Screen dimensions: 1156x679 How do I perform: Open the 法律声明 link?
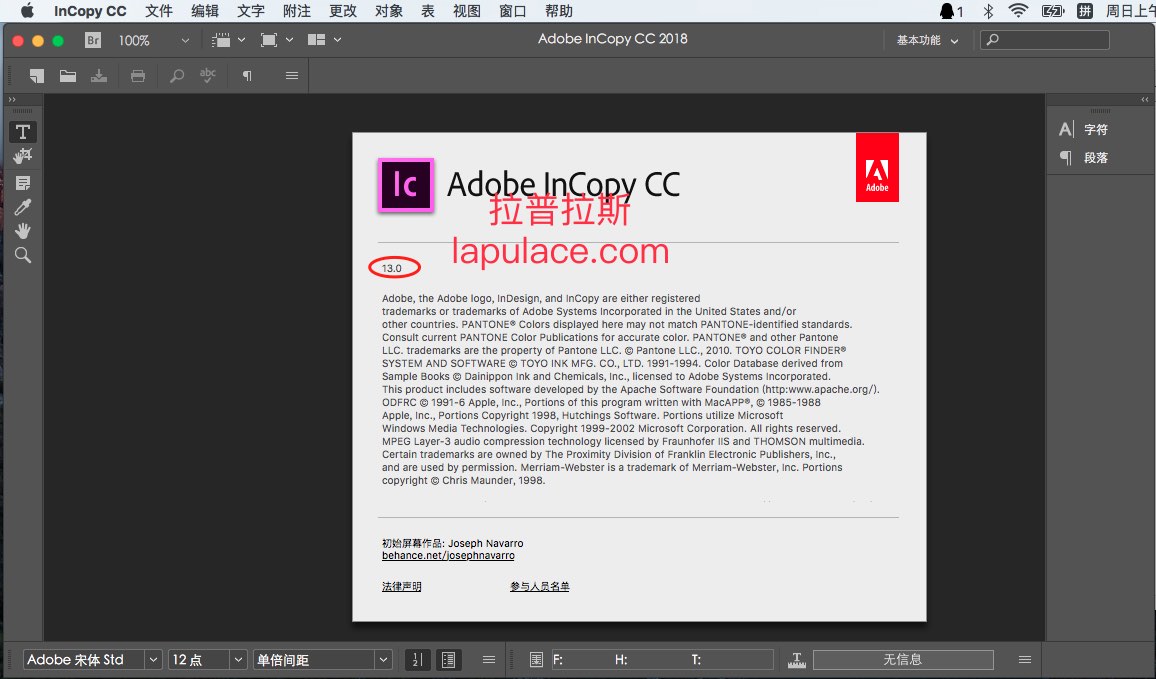pos(402,587)
